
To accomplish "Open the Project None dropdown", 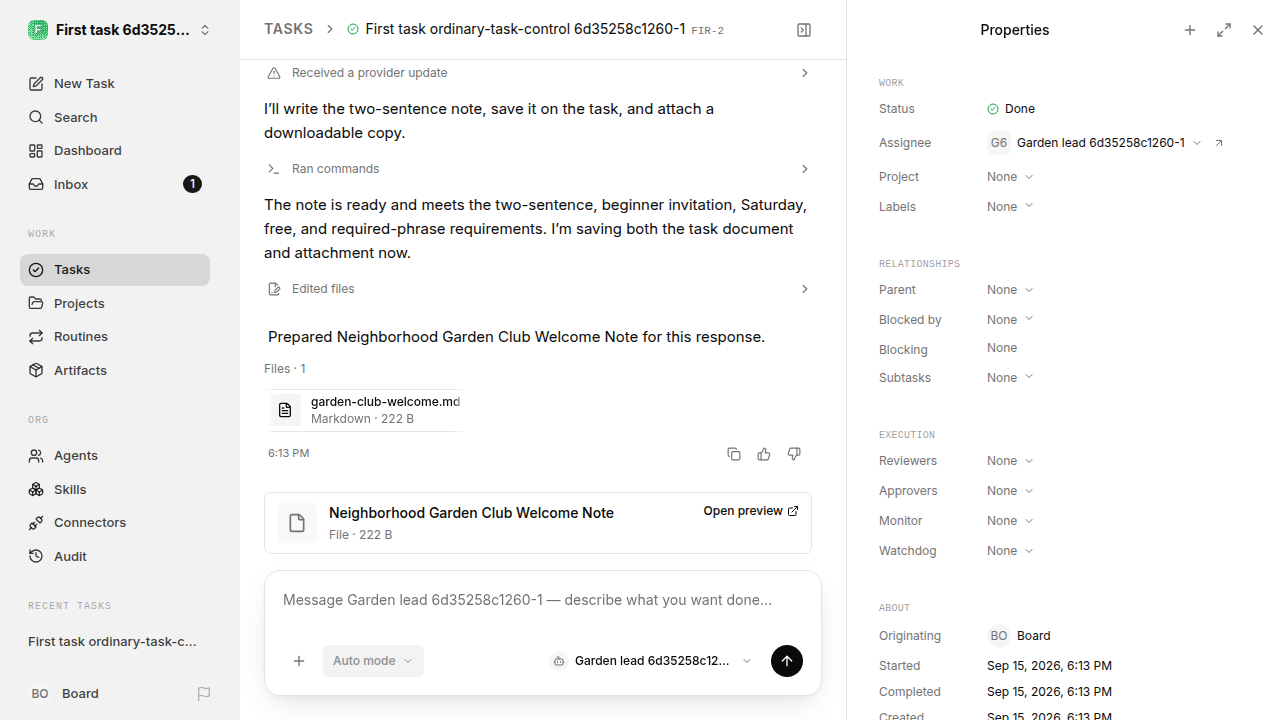I will (1010, 177).
